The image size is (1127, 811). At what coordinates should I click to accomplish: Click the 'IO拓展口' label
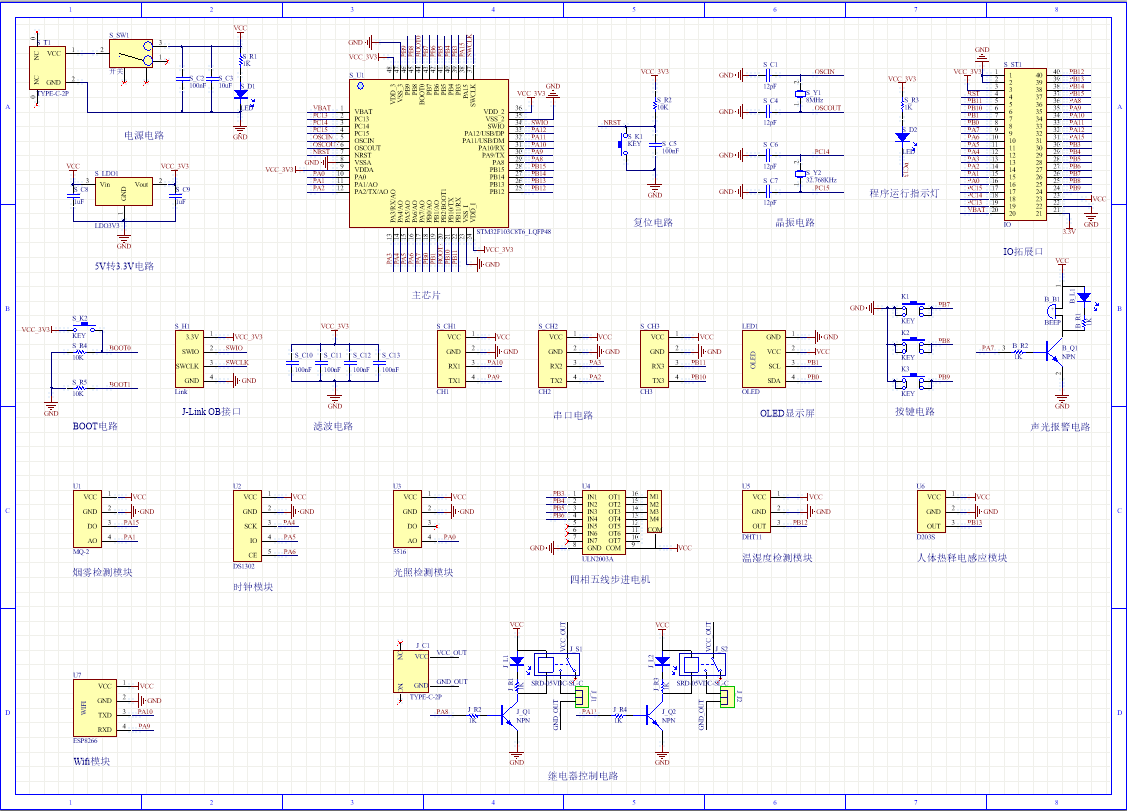[x=1023, y=252]
